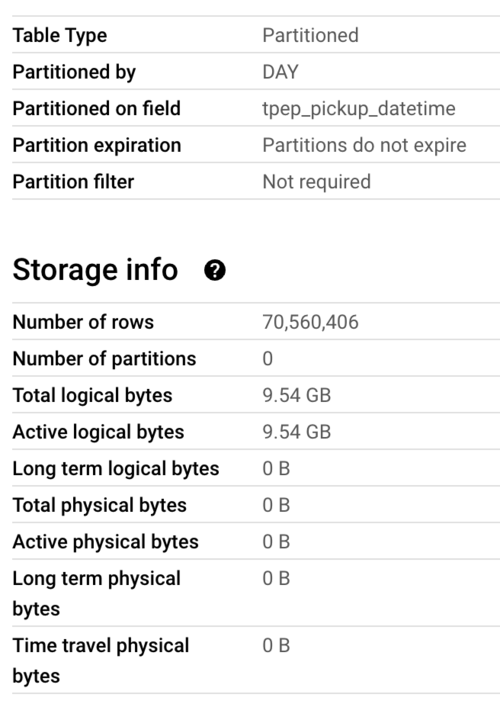Click the tpep_pickup_datetime field value

tap(359, 109)
